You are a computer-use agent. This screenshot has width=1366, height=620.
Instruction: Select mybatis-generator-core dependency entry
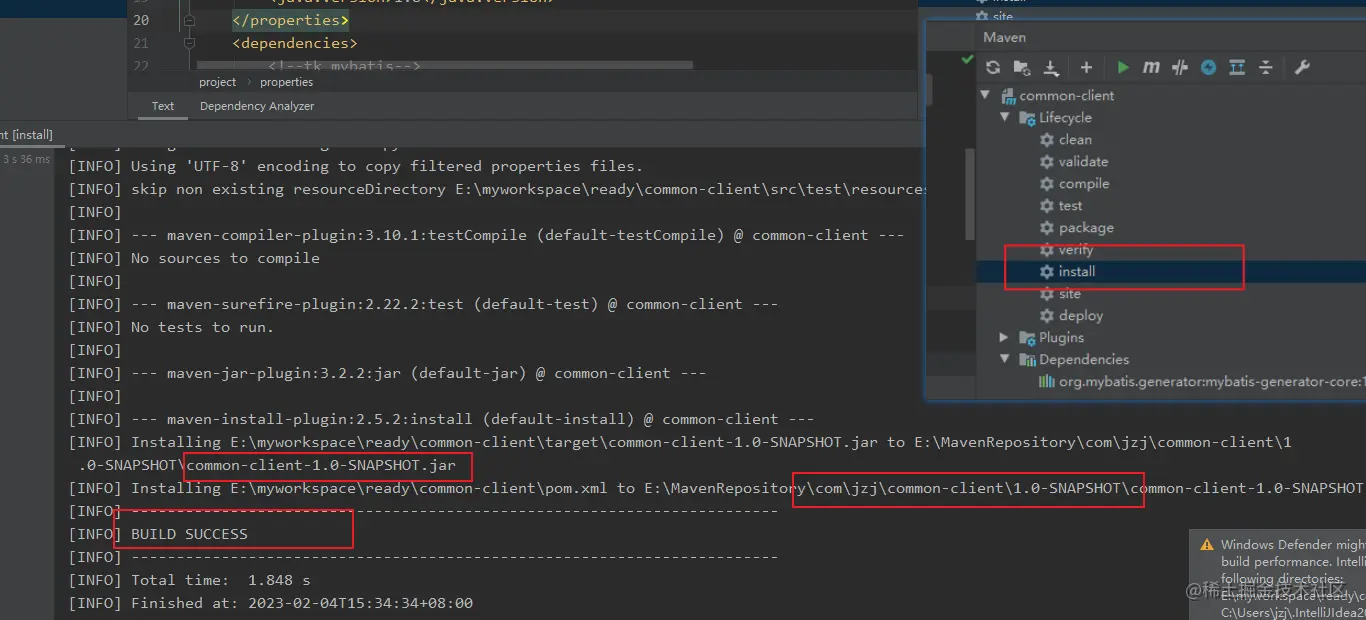click(x=1202, y=381)
